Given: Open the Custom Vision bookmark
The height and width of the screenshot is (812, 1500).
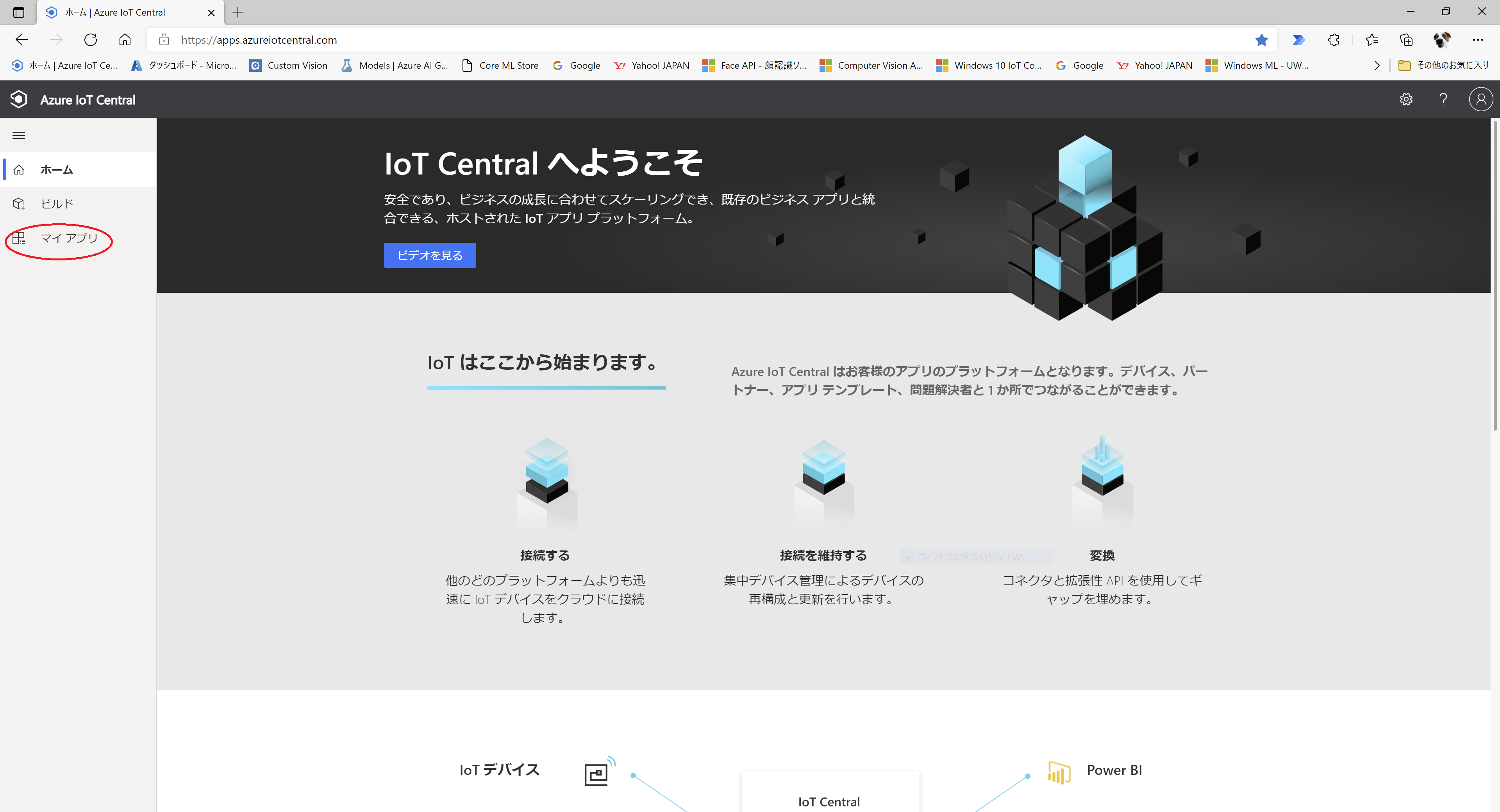Looking at the screenshot, I should (x=289, y=66).
